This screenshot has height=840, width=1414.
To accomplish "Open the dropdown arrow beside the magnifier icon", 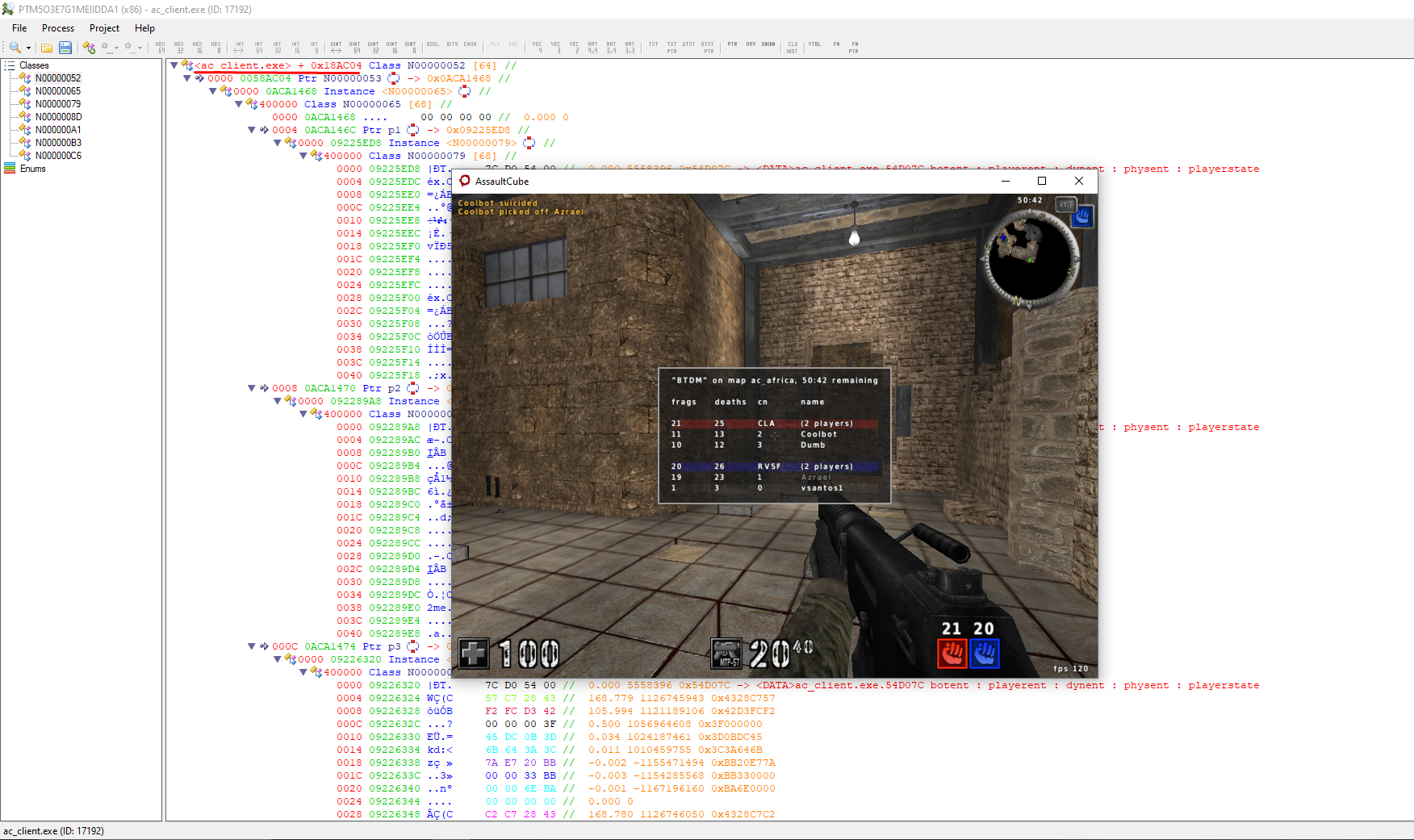I will (28, 48).
